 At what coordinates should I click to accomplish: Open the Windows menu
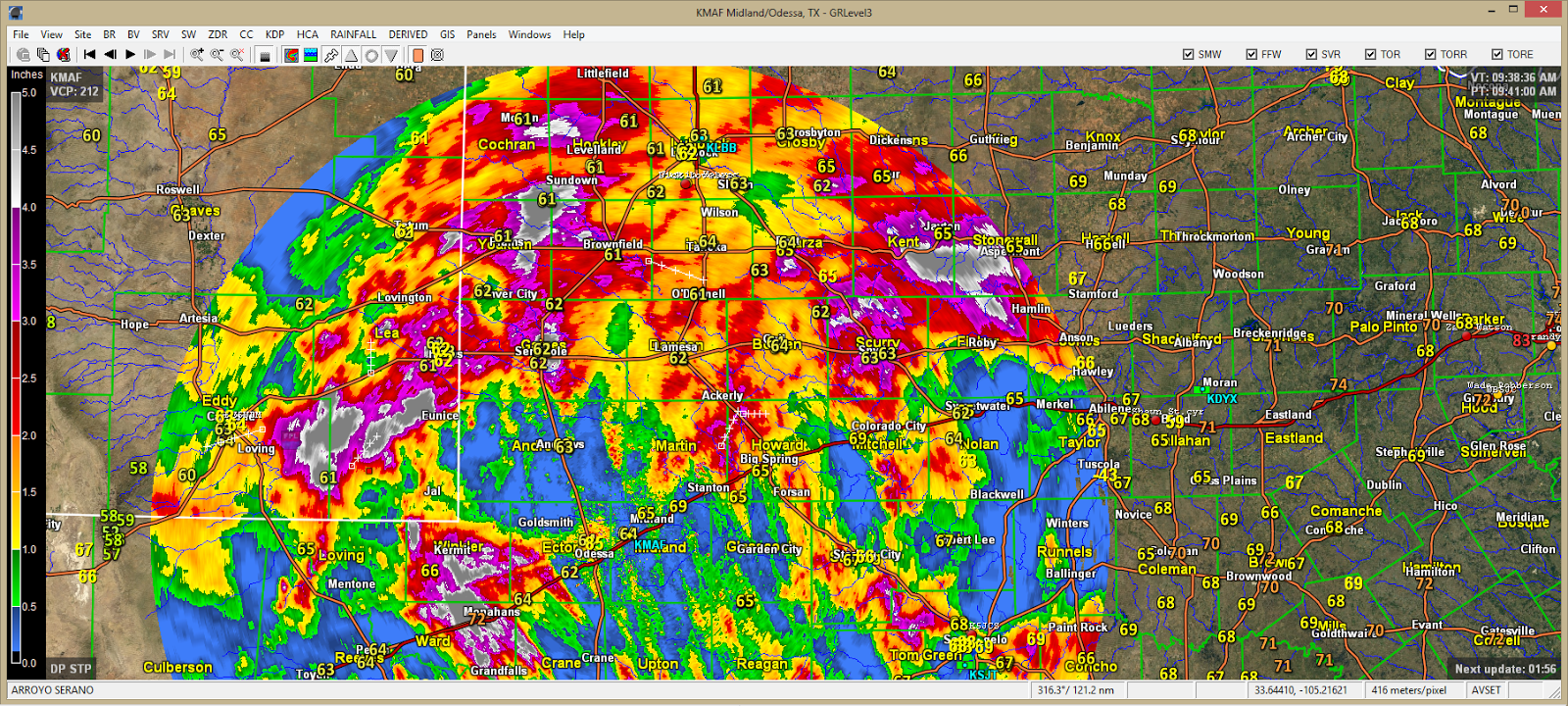point(530,34)
